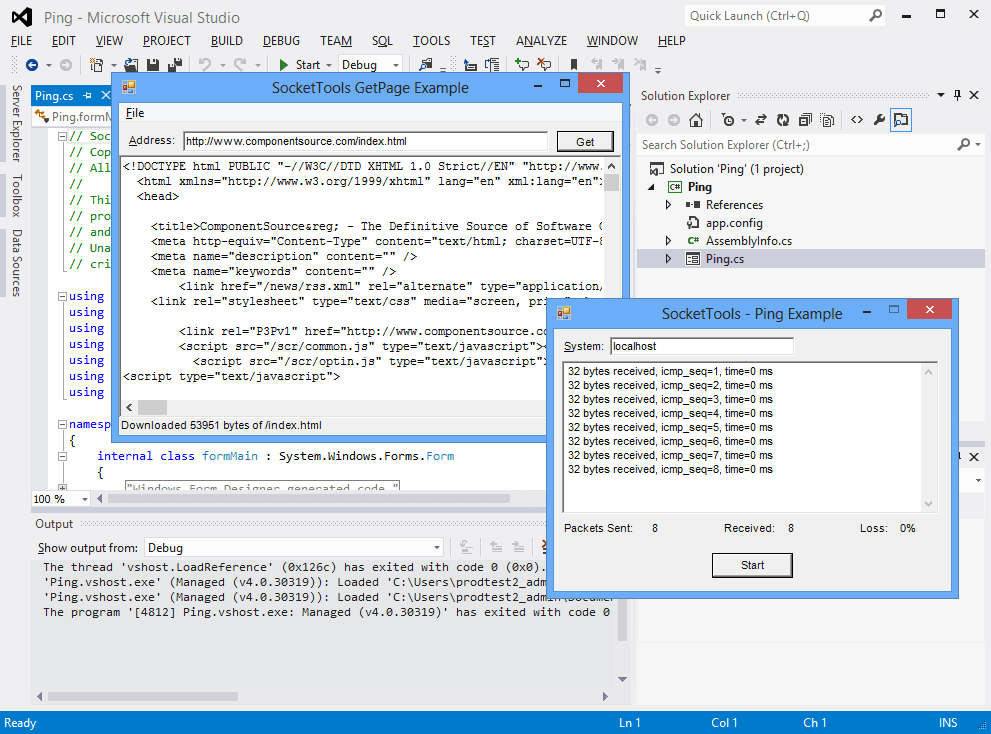991x734 pixels.
Task: Open the Toolbox side tab
Action: coord(17,195)
